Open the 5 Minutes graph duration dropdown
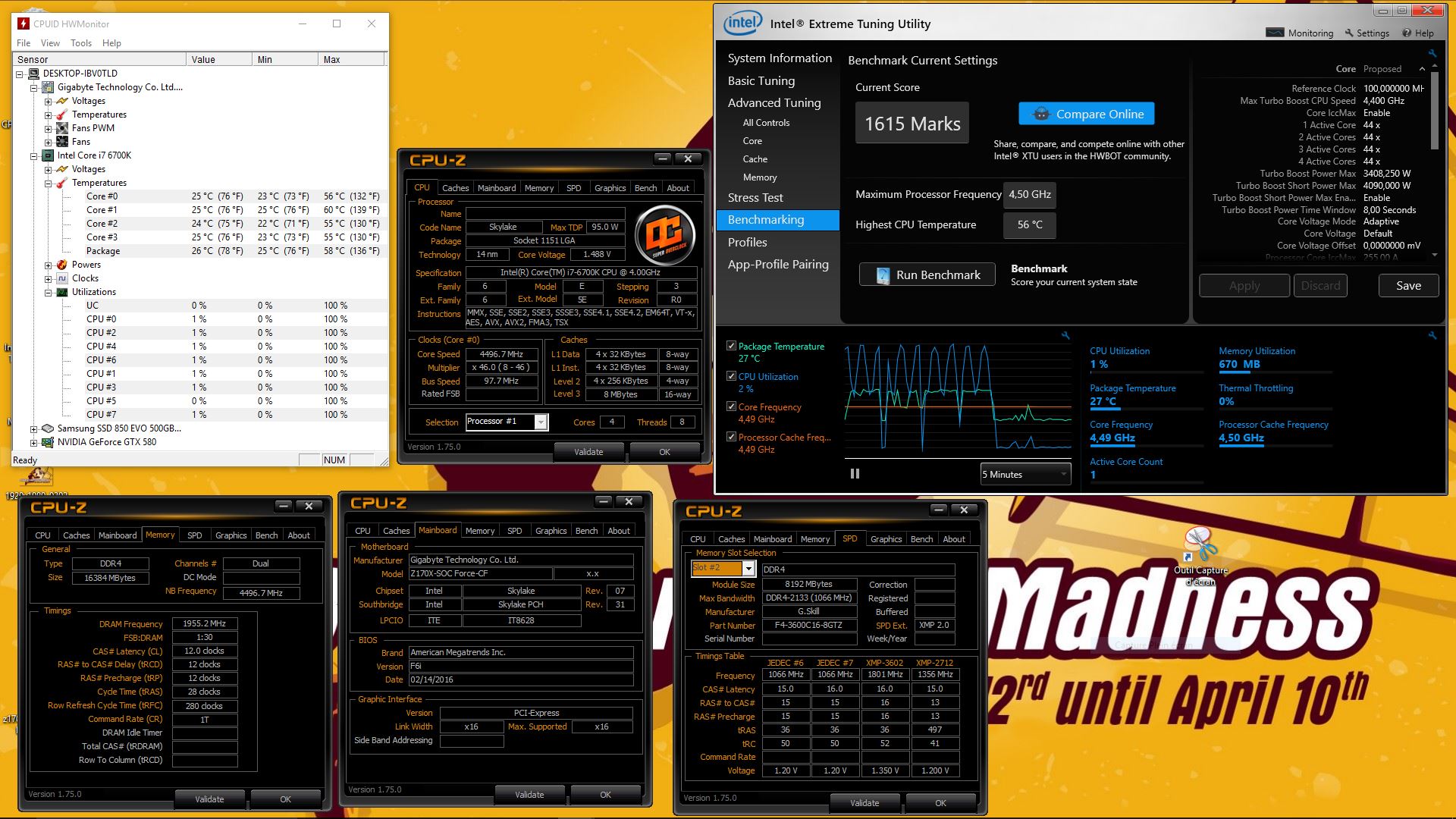 point(1025,474)
